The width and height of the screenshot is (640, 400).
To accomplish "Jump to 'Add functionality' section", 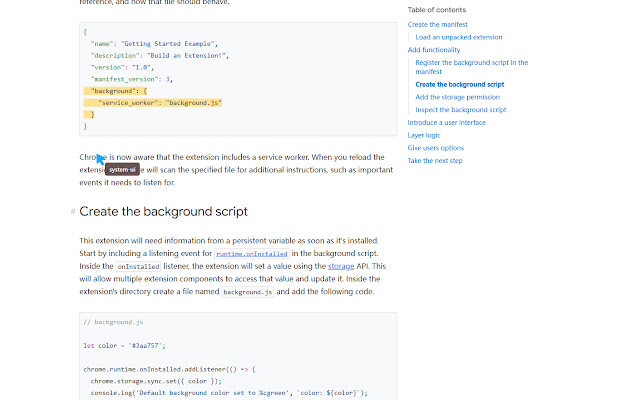I will pyautogui.click(x=433, y=50).
